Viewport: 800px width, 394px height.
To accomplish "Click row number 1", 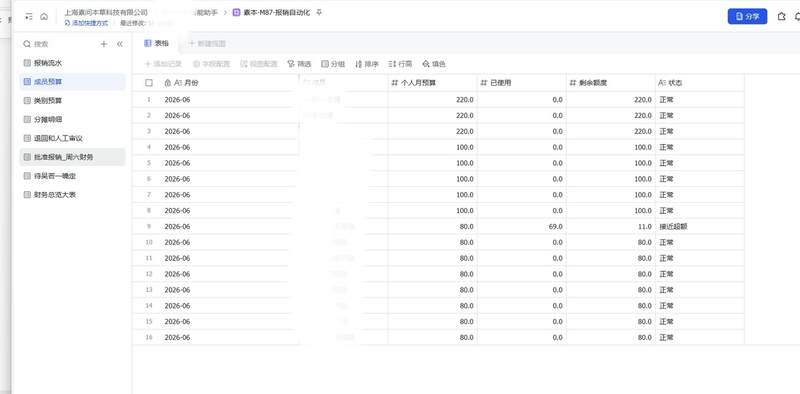I will pyautogui.click(x=148, y=100).
